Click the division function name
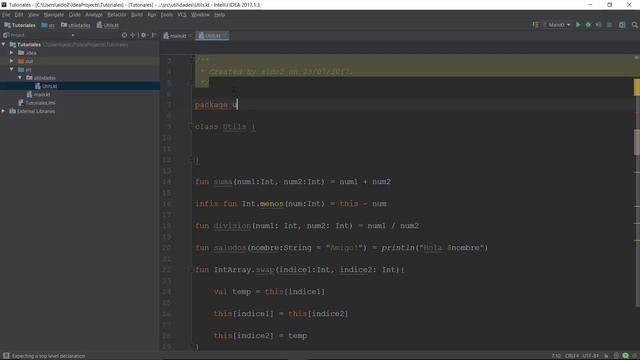This screenshot has width=640, height=360. click(232, 226)
